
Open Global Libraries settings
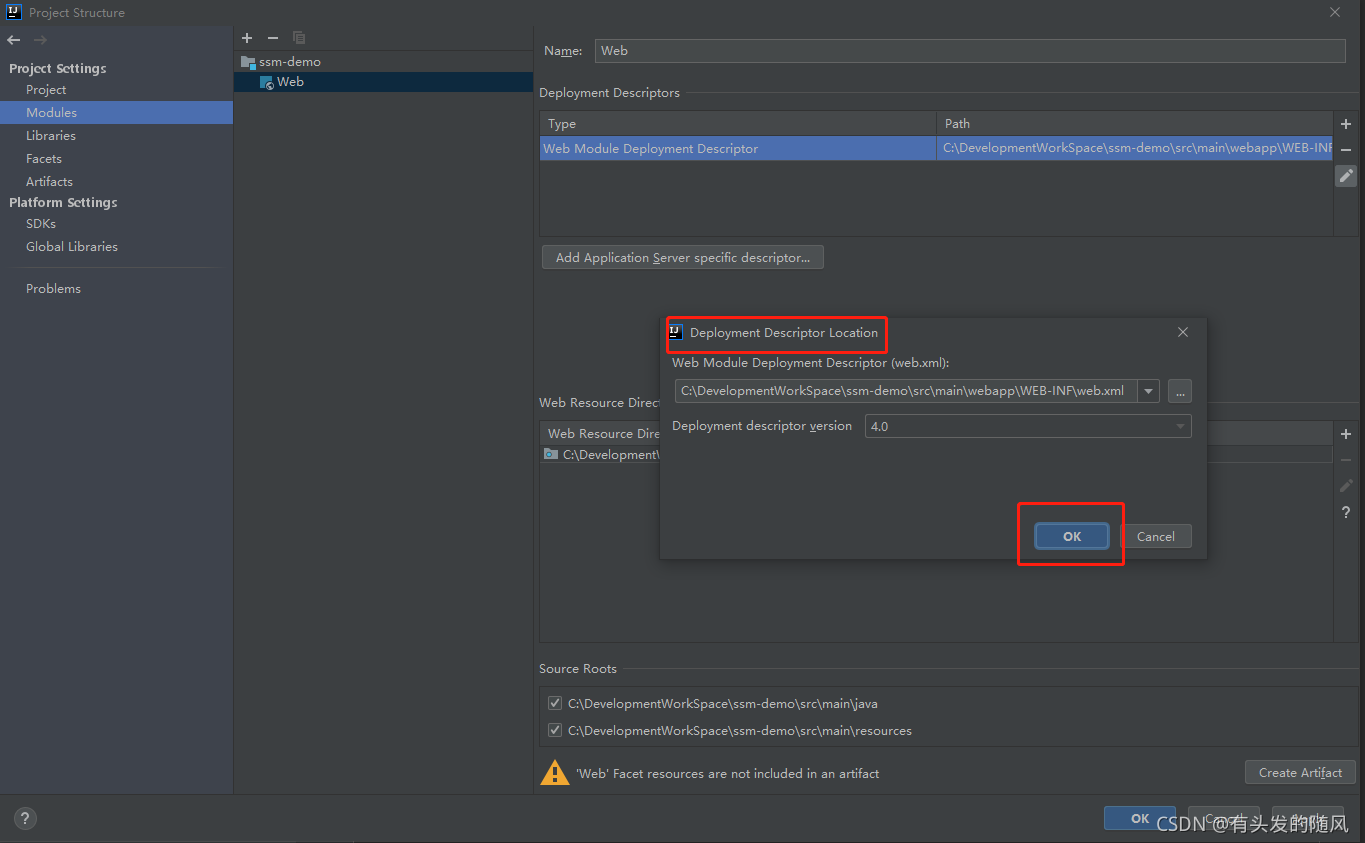tap(72, 247)
